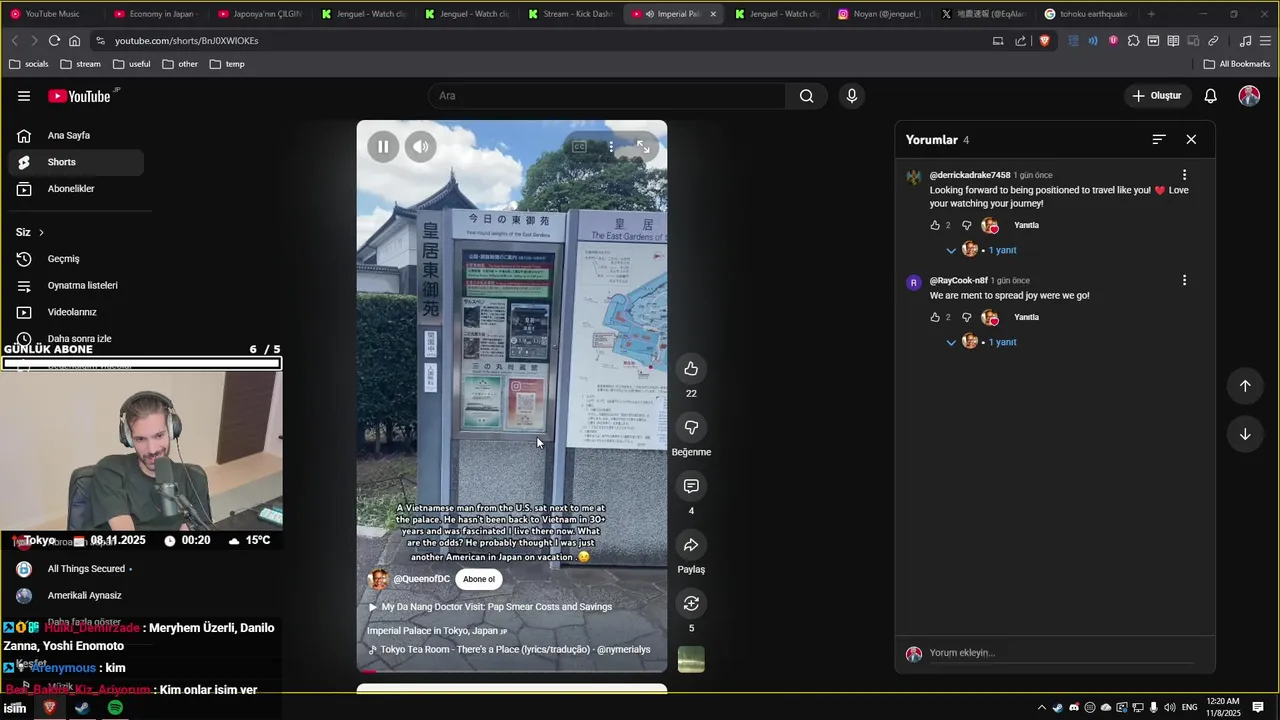
Task: Go to Ana Sayfa in the sidebar
Action: [76, 136]
